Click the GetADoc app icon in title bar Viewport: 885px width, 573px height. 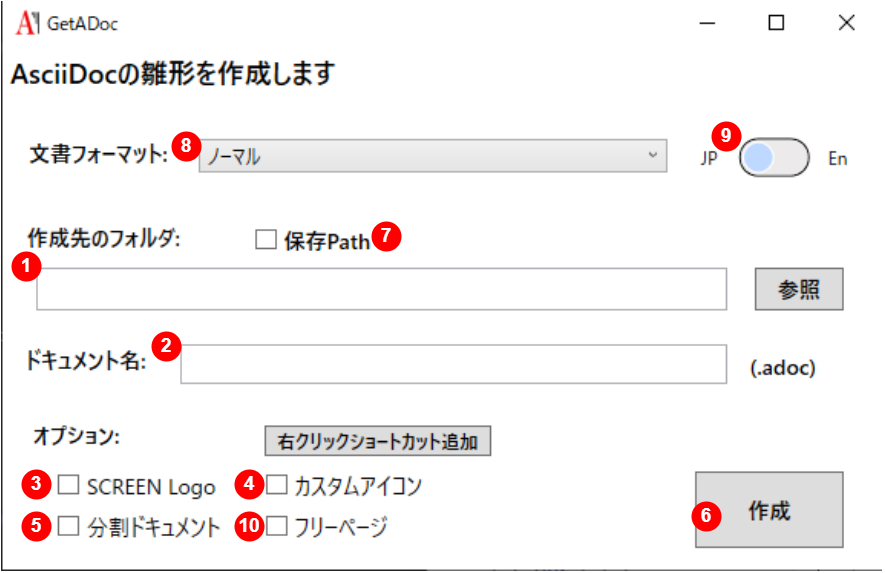pyautogui.click(x=28, y=23)
